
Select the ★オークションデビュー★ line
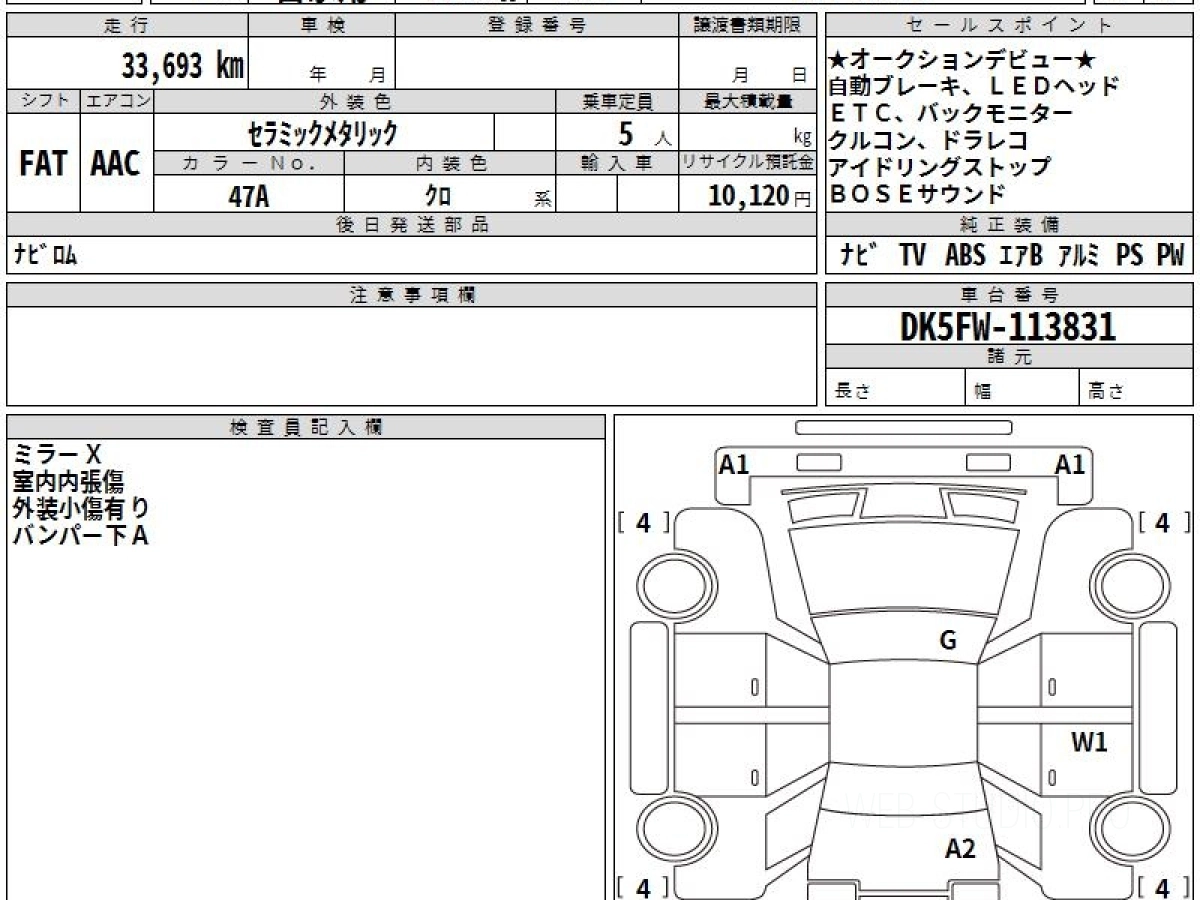(963, 60)
